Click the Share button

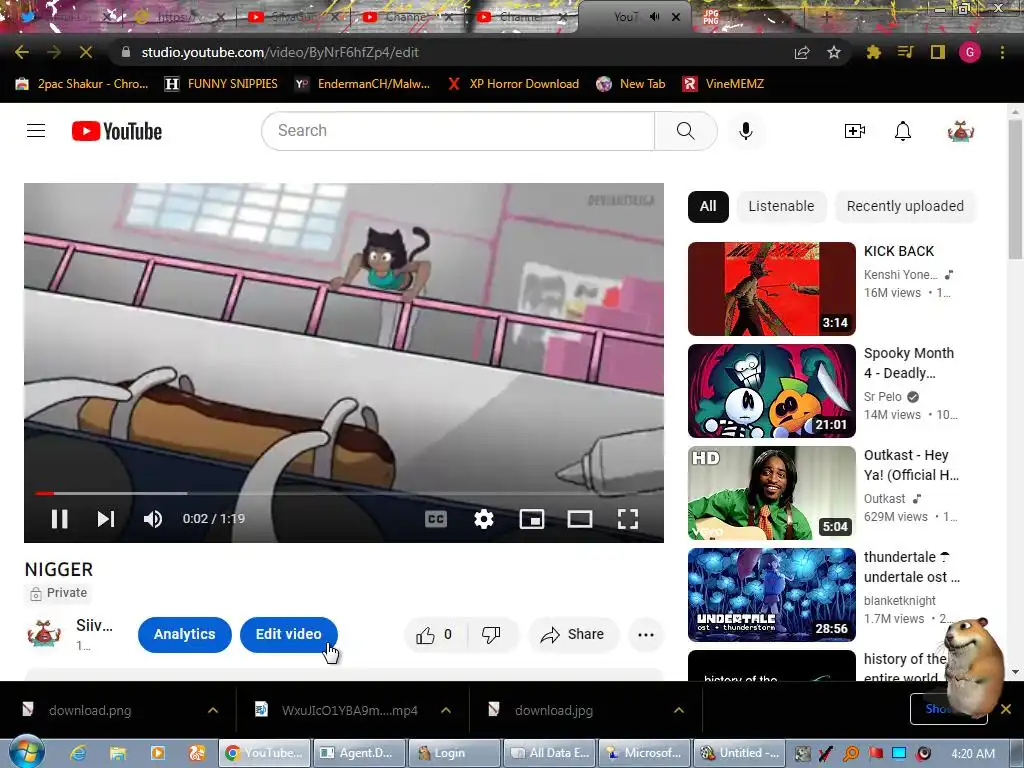click(573, 634)
